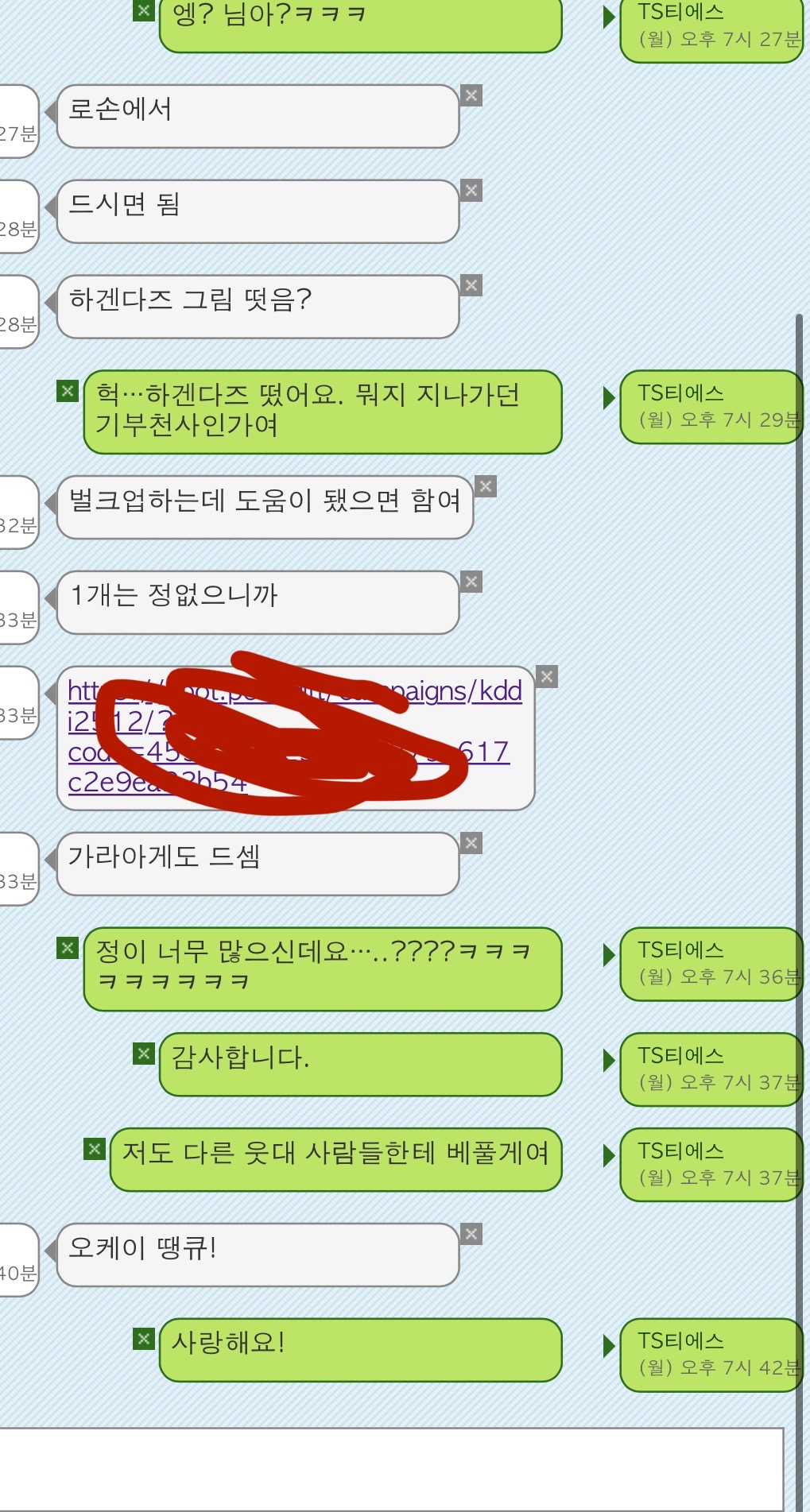This screenshot has height=1512, width=810.
Task: Click the green x beside '감사합니다.'
Action: click(x=143, y=1054)
